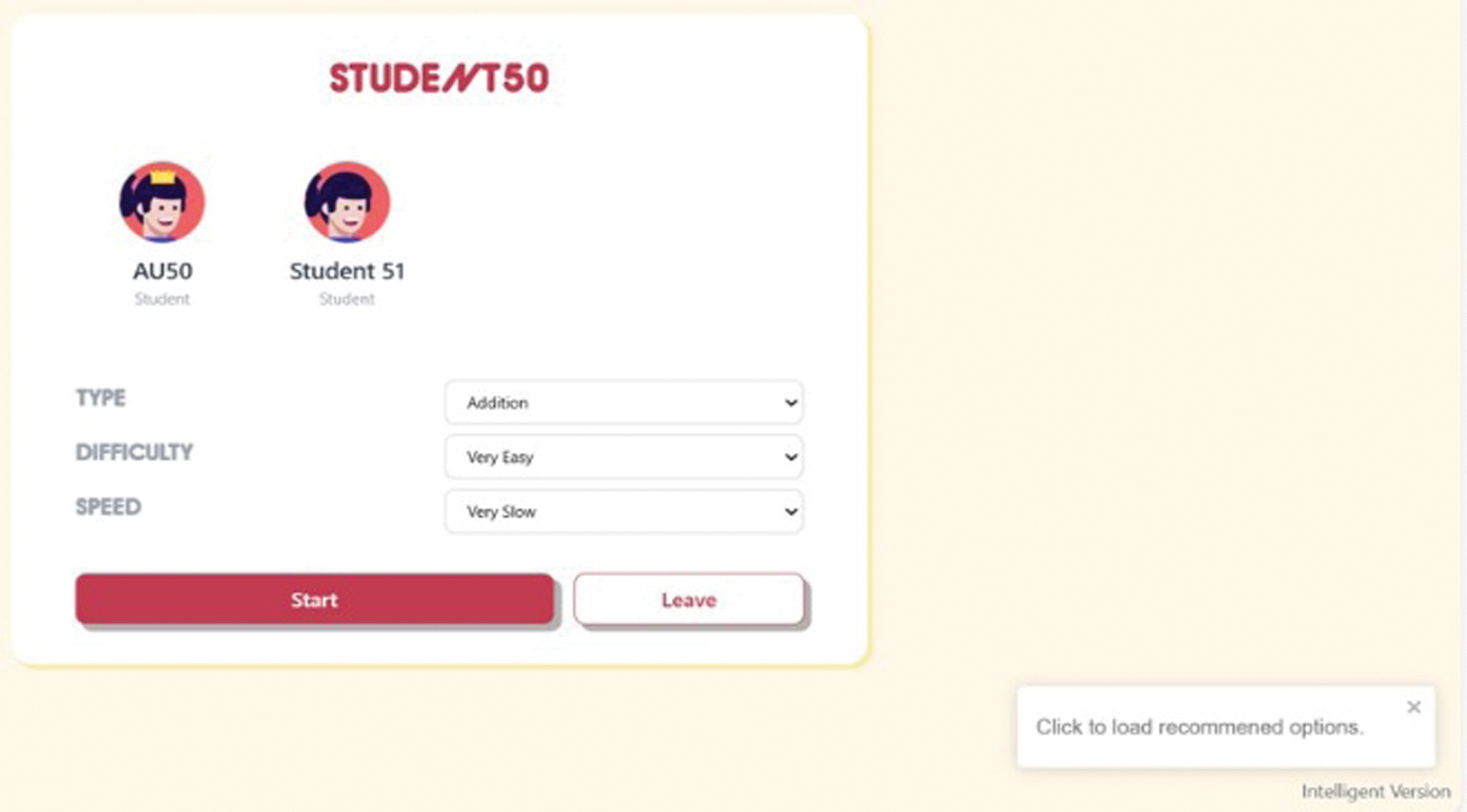The height and width of the screenshot is (812, 1467).
Task: Click the TYPE field label
Action: [100, 398]
